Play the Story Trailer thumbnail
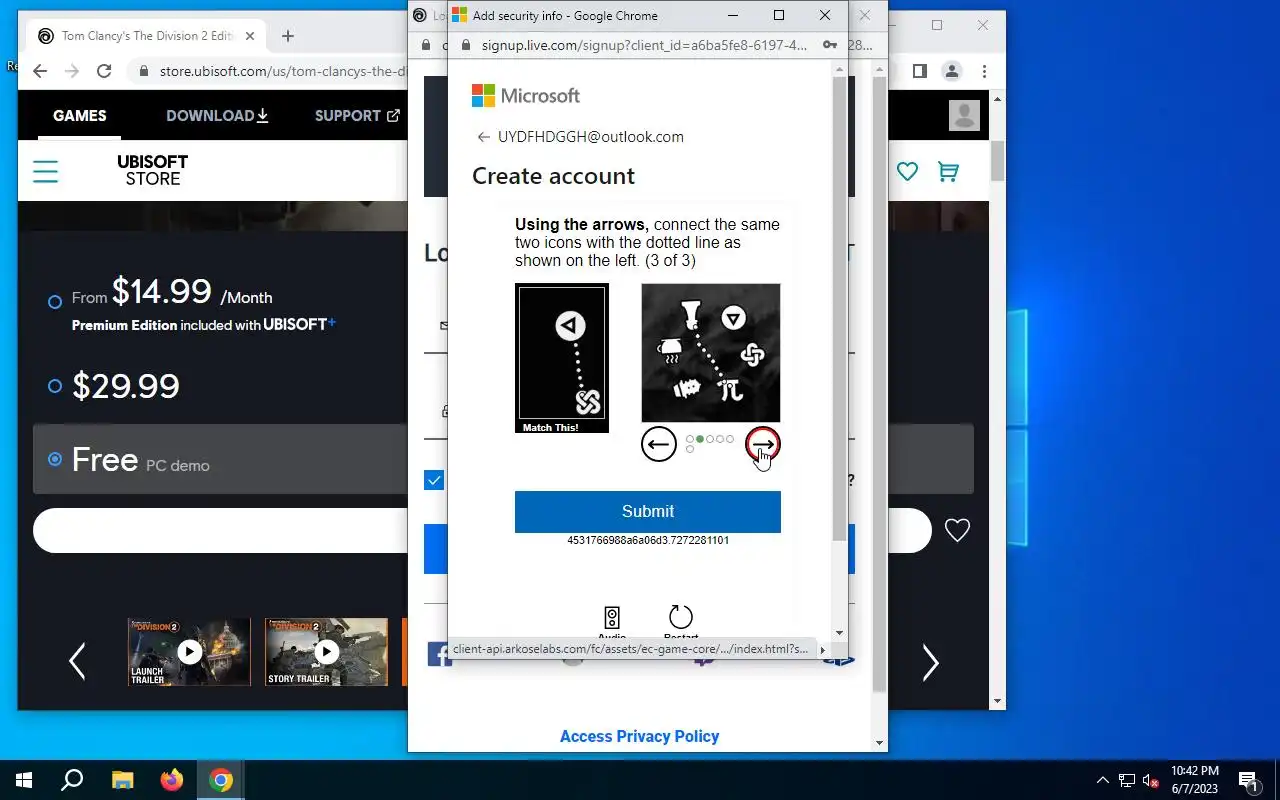 pos(326,652)
